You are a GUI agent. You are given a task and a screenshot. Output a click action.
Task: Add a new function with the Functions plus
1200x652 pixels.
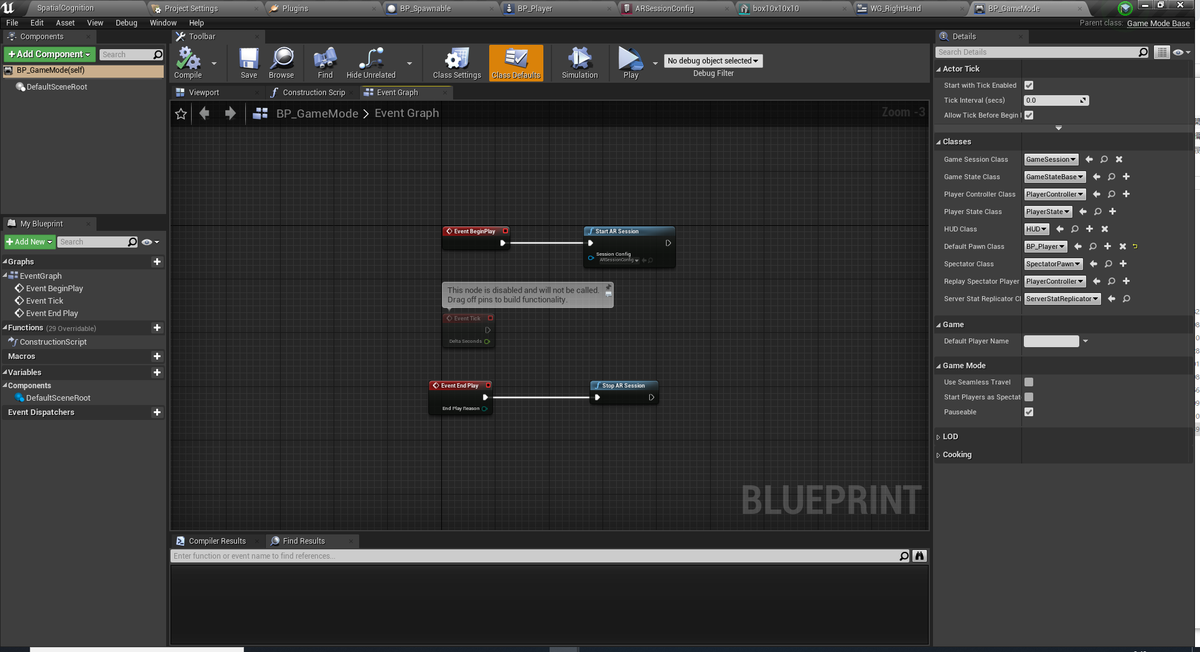coord(157,328)
